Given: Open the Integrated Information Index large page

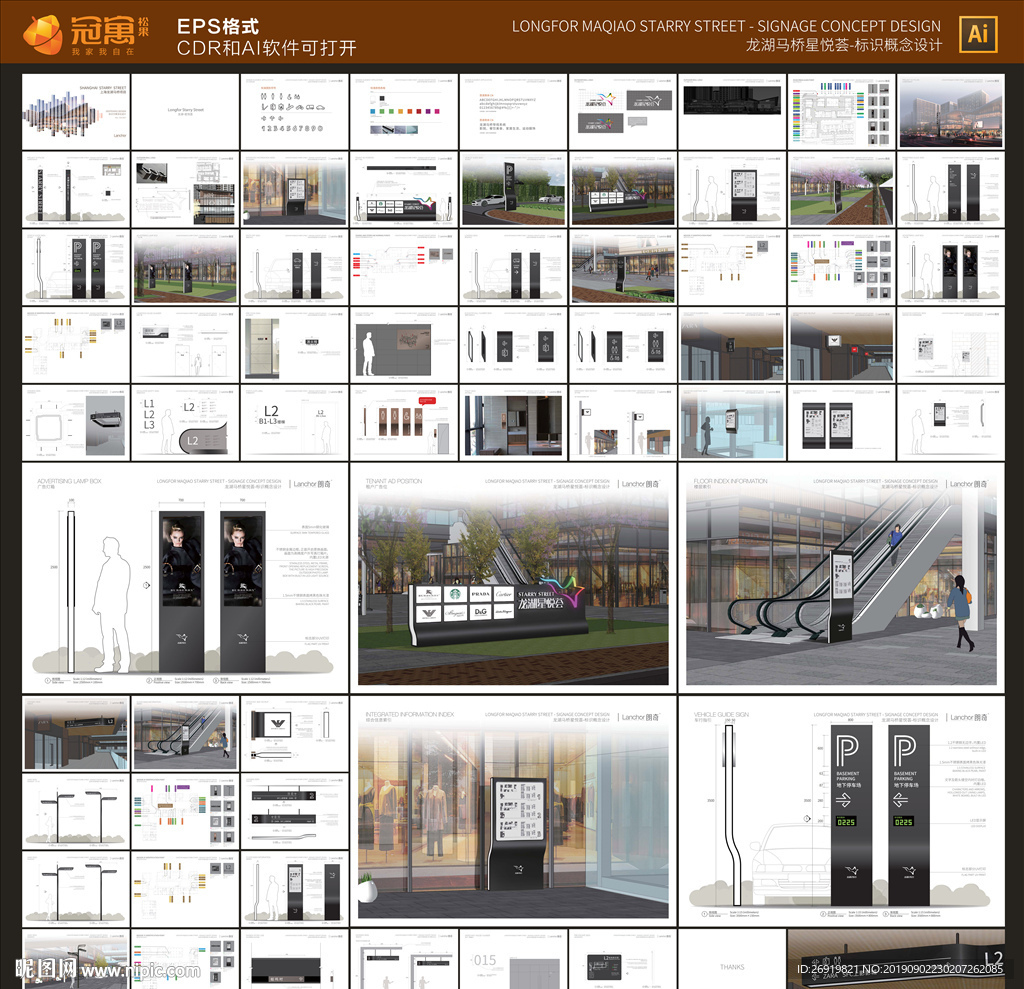Looking at the screenshot, I should [x=513, y=811].
